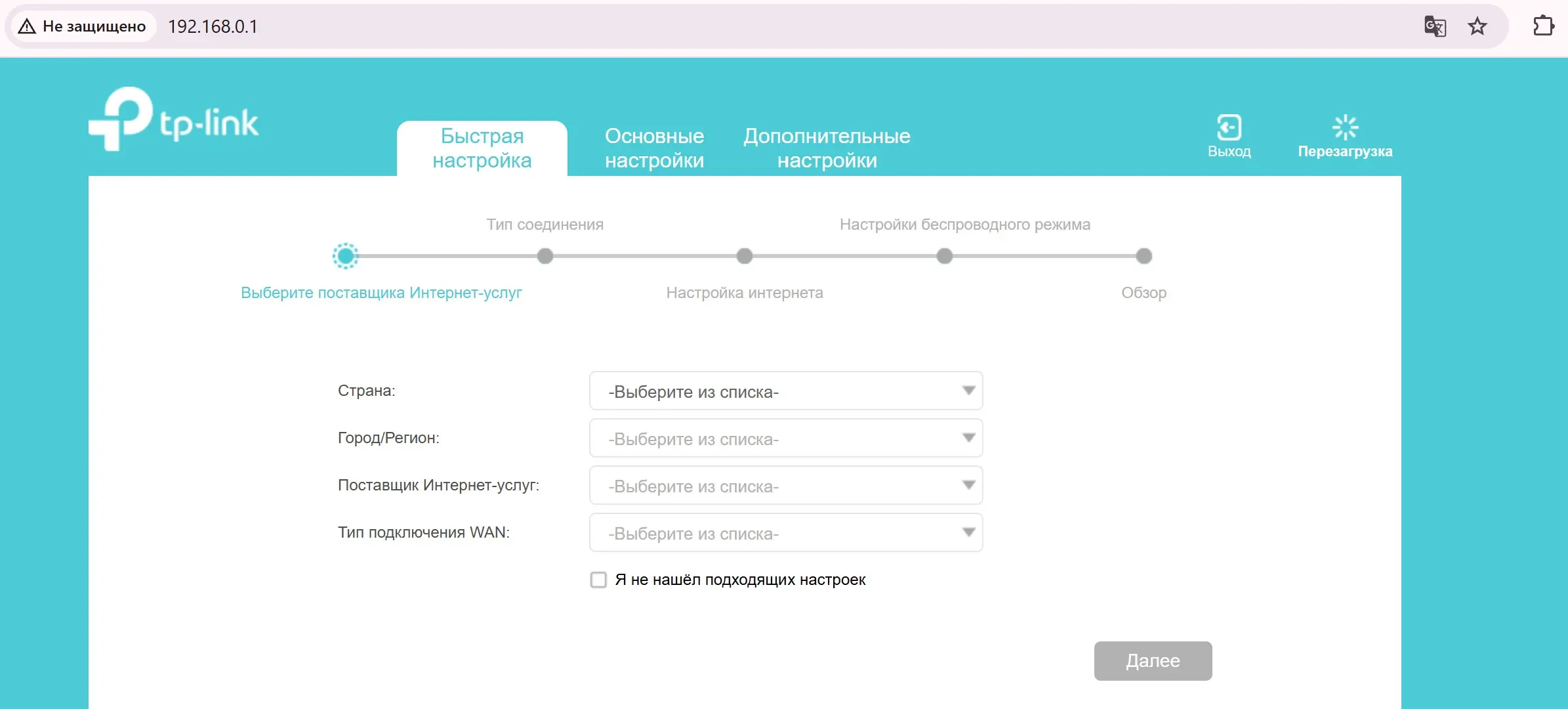
Task: Expand the Город/Регион dropdown
Action: [x=785, y=439]
